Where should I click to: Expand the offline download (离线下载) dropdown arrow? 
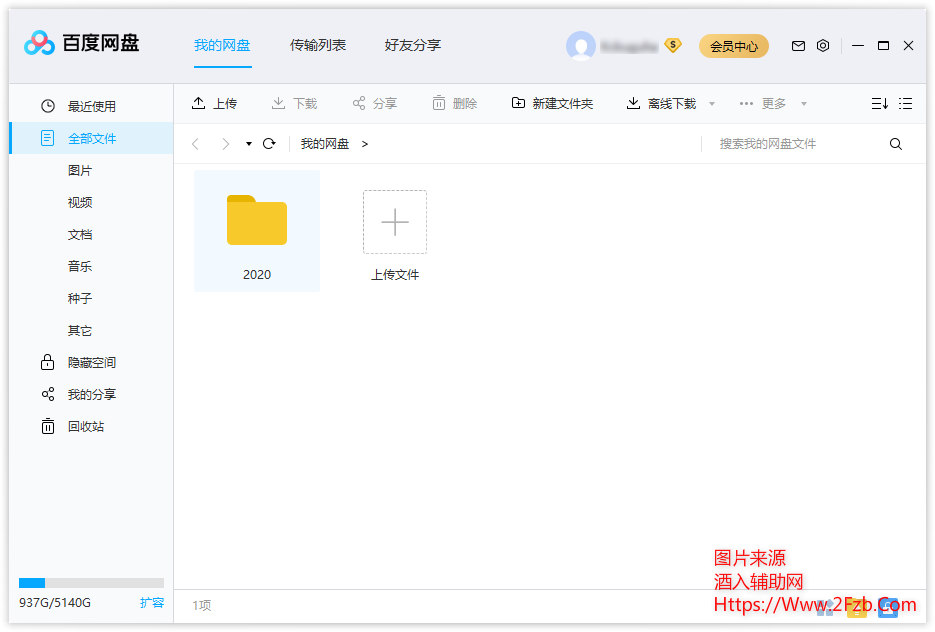pos(712,104)
